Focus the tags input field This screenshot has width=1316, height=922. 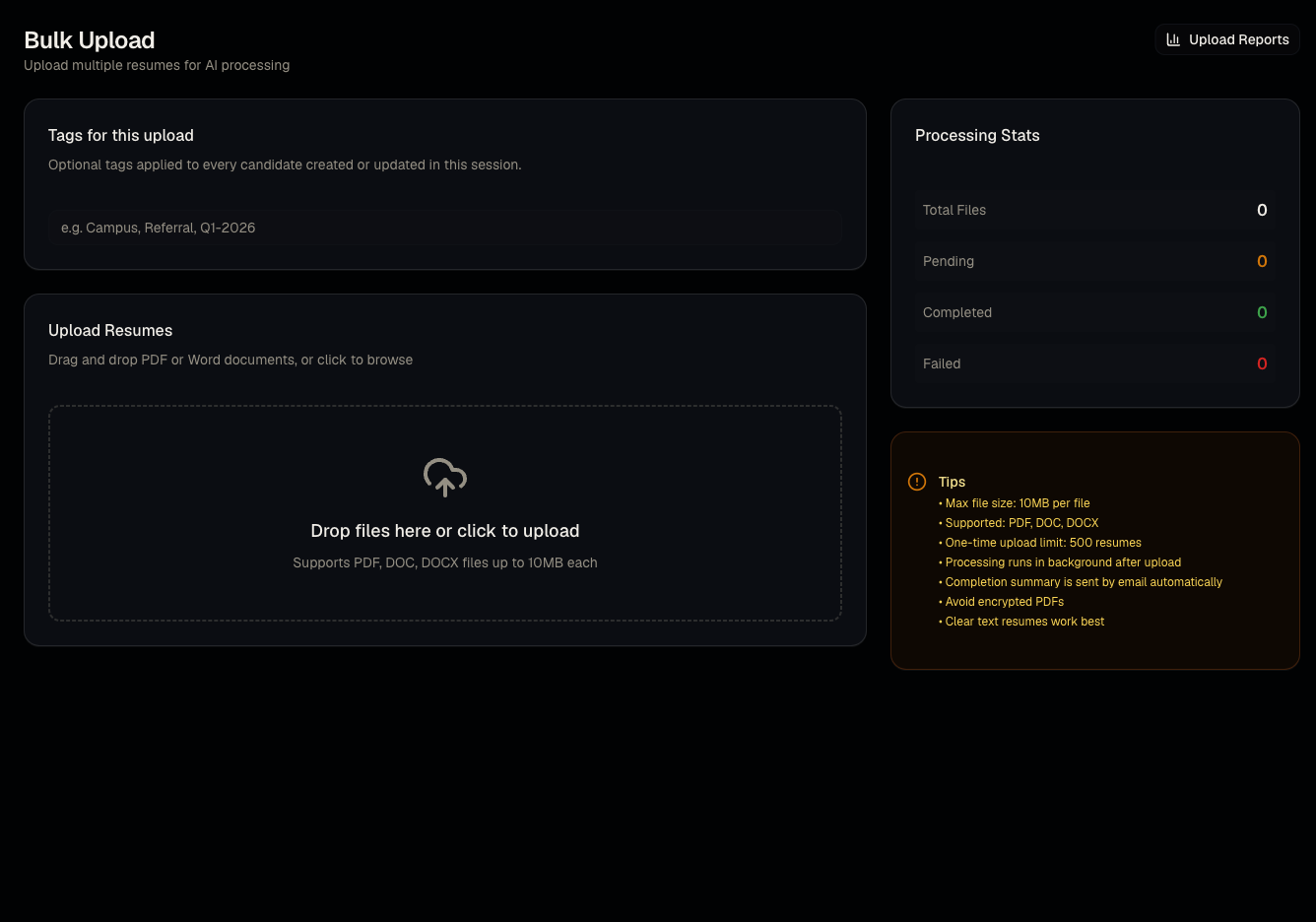[x=445, y=228]
